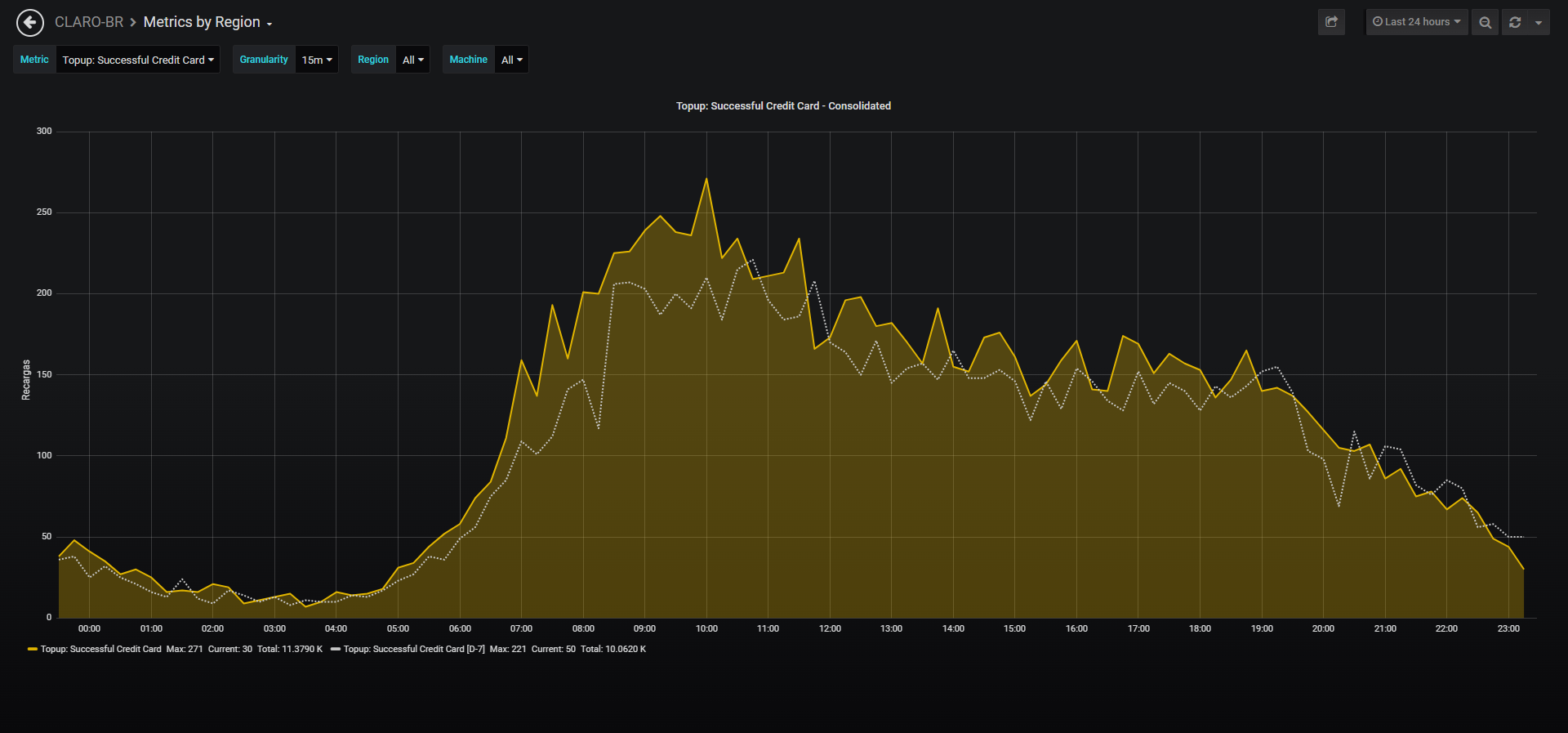This screenshot has width=1568, height=733.
Task: Click the 12:00 x-axis time label
Action: point(830,629)
